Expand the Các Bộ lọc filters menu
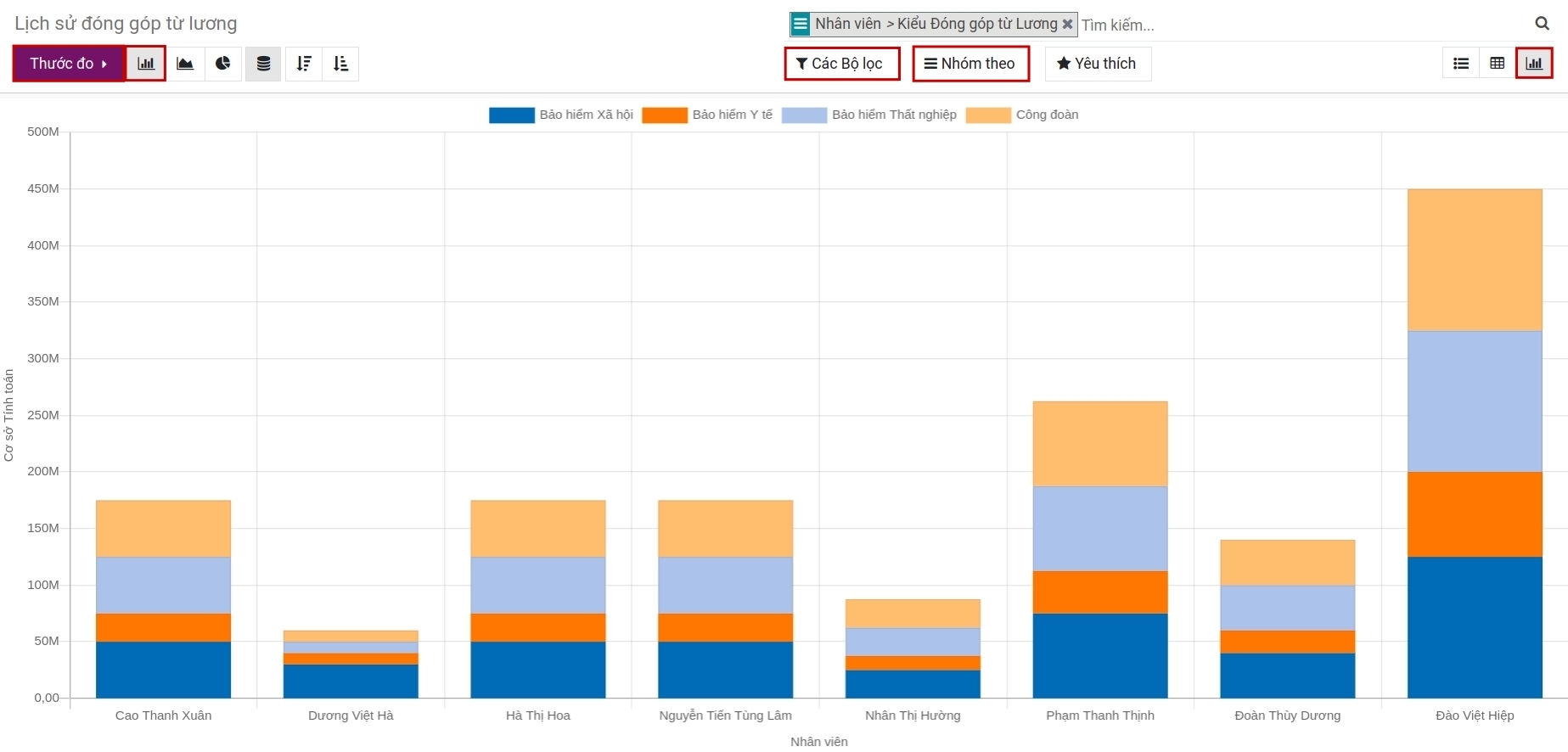The width and height of the screenshot is (1568, 752). click(x=841, y=64)
